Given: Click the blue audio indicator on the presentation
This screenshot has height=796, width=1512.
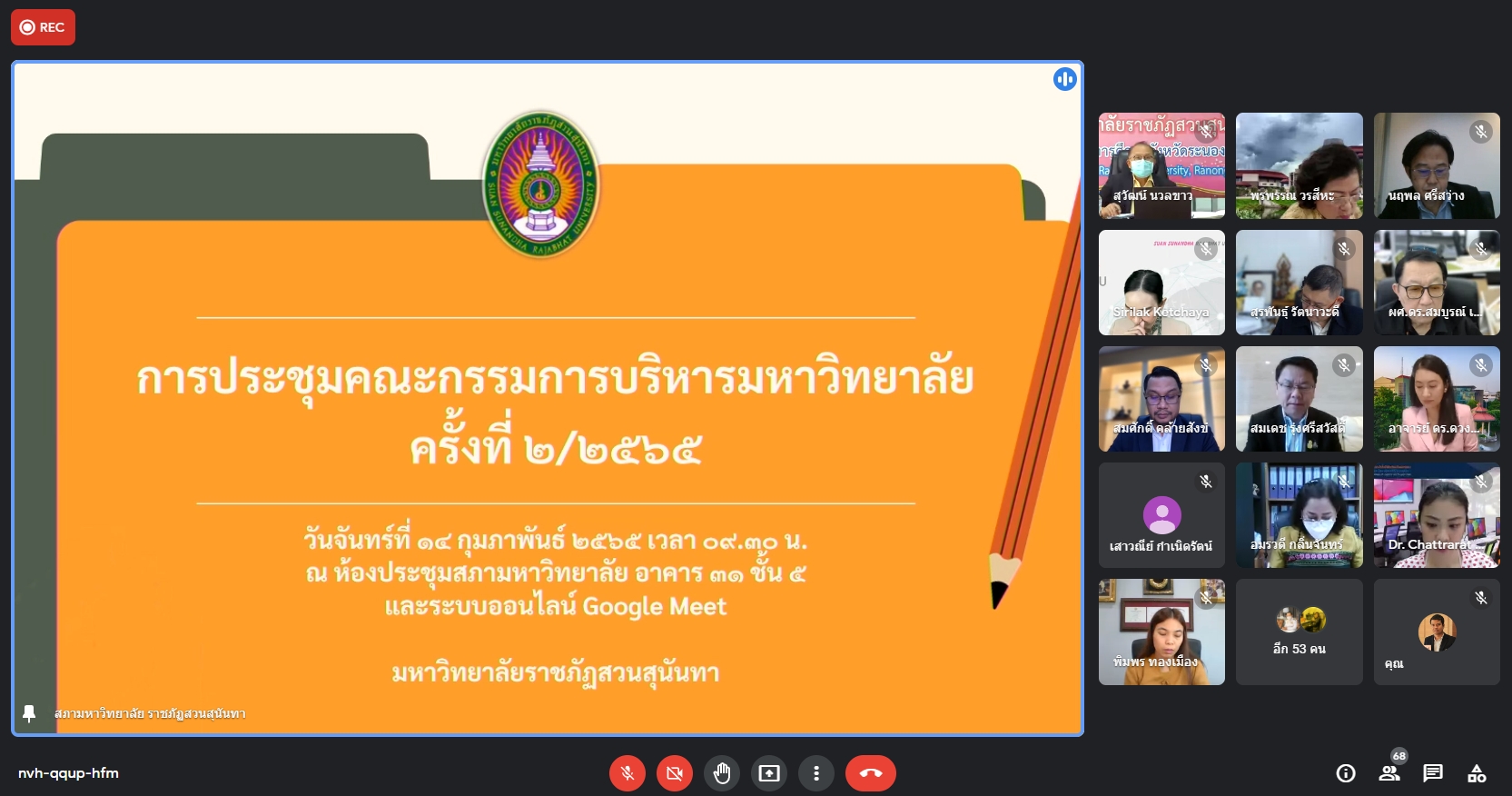Looking at the screenshot, I should point(1064,80).
